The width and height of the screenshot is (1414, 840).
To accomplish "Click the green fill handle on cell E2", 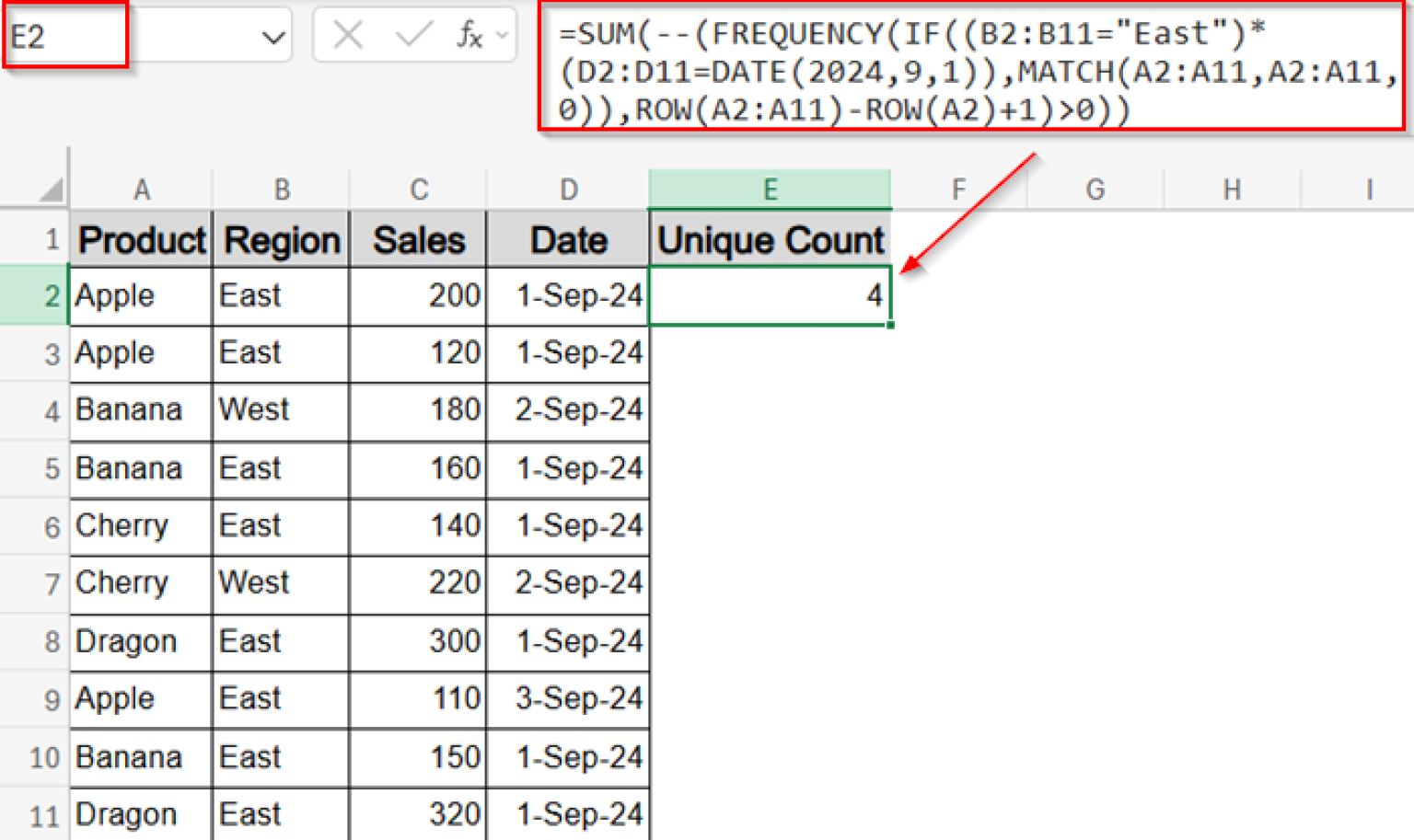I will click(888, 324).
